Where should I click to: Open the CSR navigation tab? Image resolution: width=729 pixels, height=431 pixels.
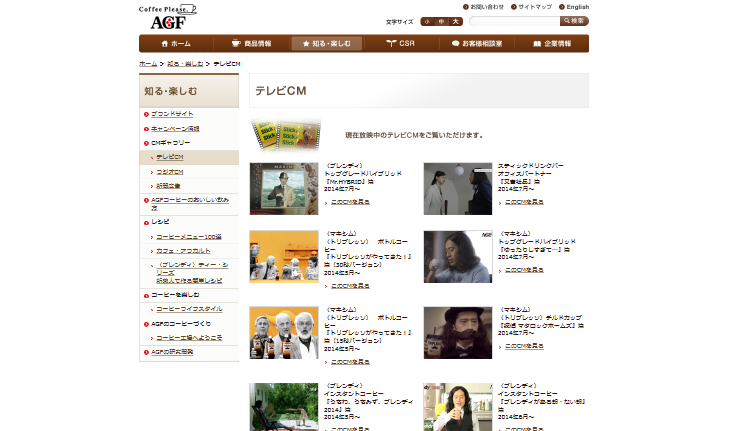point(401,44)
